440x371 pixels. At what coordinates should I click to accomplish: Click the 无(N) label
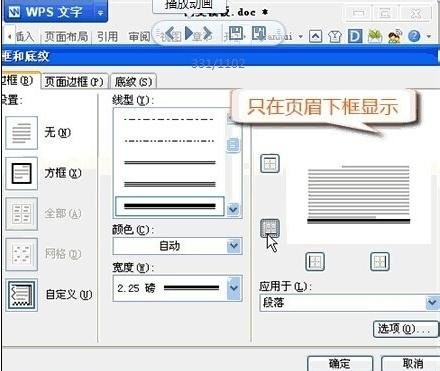(x=57, y=133)
